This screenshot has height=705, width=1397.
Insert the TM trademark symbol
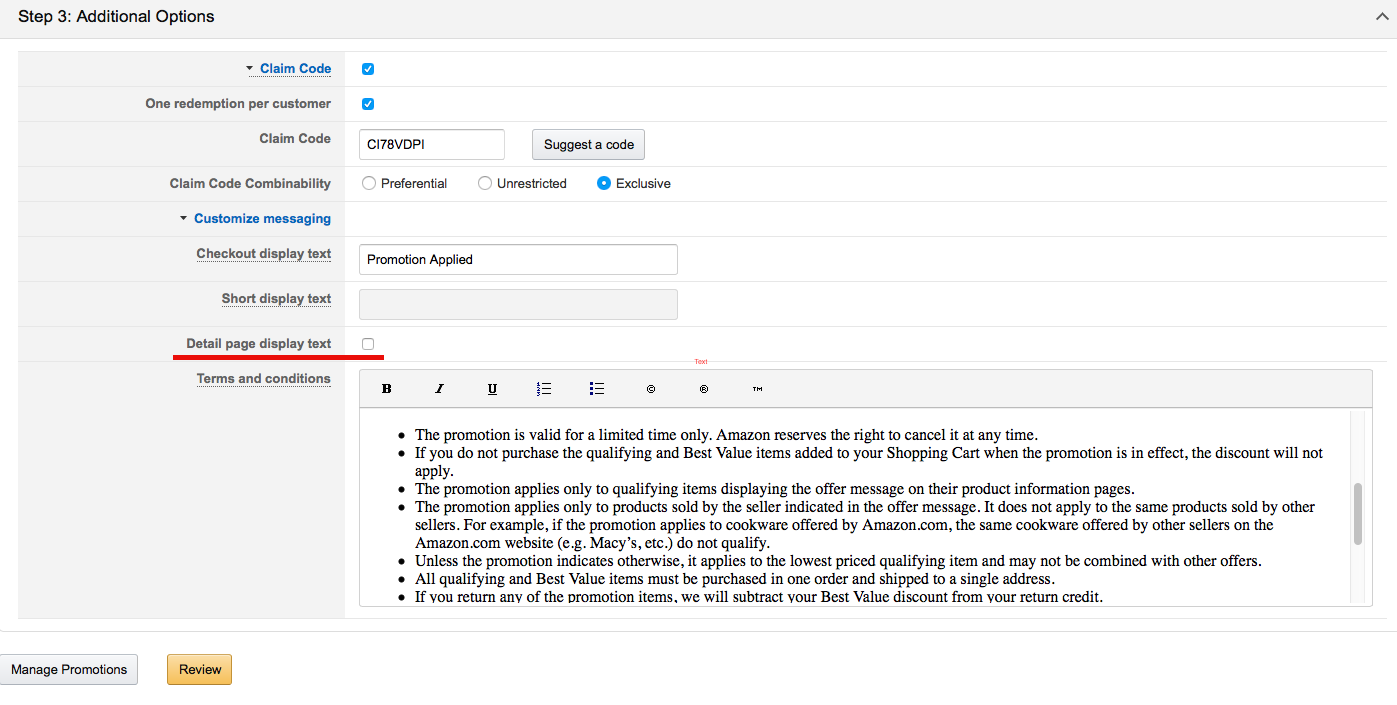point(757,389)
